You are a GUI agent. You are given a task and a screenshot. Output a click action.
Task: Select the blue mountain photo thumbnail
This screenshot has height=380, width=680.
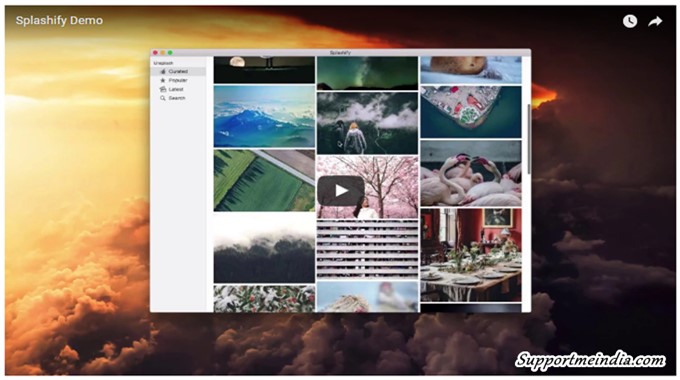coord(264,116)
